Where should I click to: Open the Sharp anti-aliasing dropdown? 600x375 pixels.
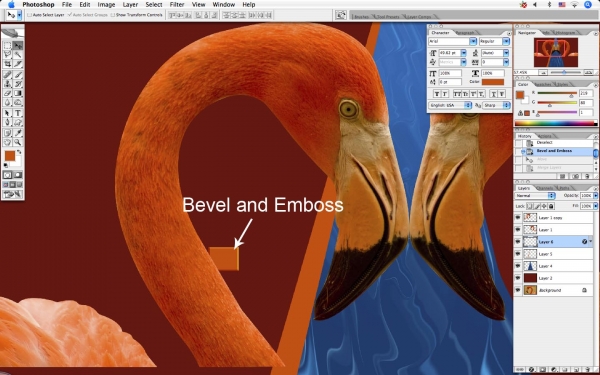[x=496, y=105]
